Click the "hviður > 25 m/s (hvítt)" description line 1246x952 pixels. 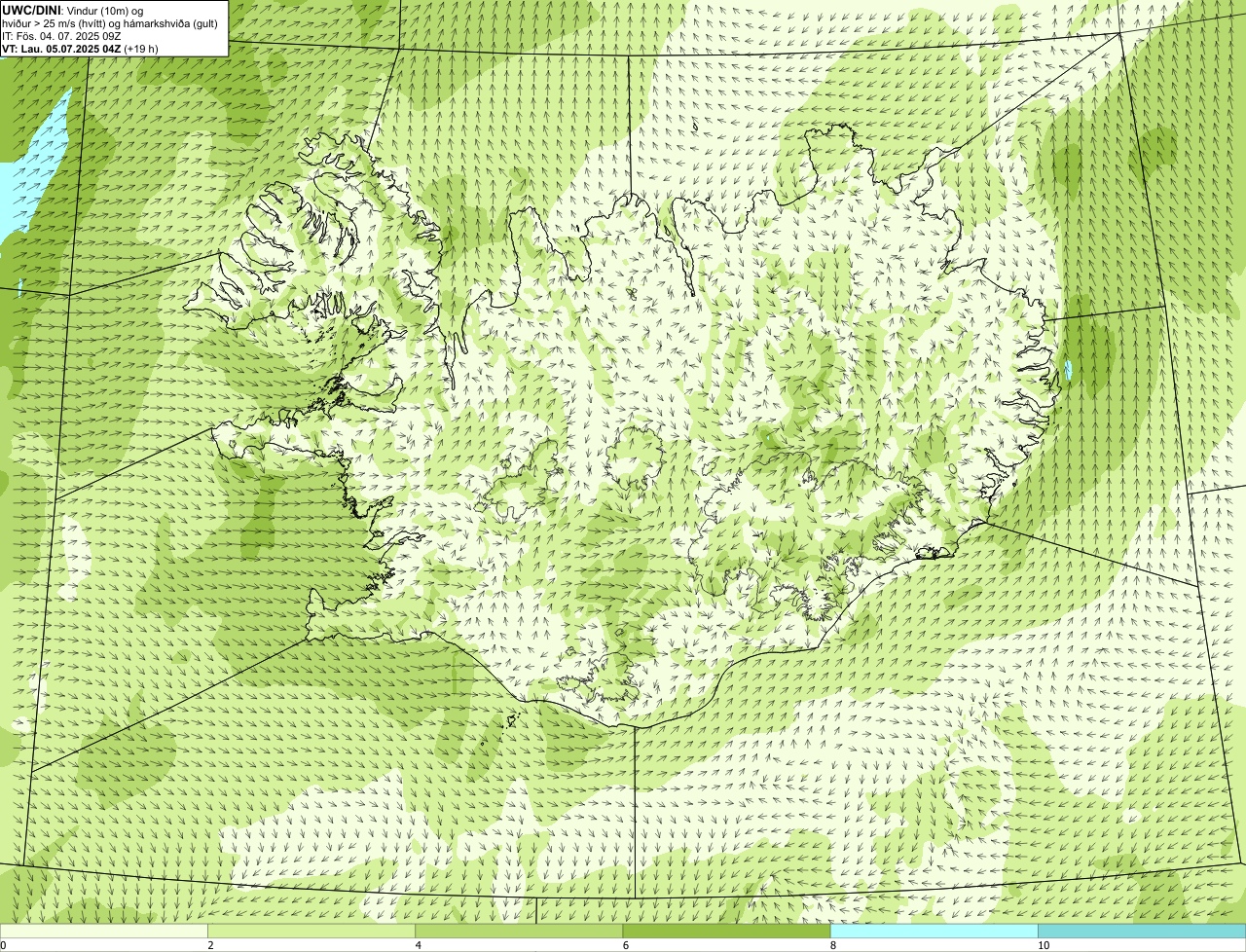click(x=111, y=22)
